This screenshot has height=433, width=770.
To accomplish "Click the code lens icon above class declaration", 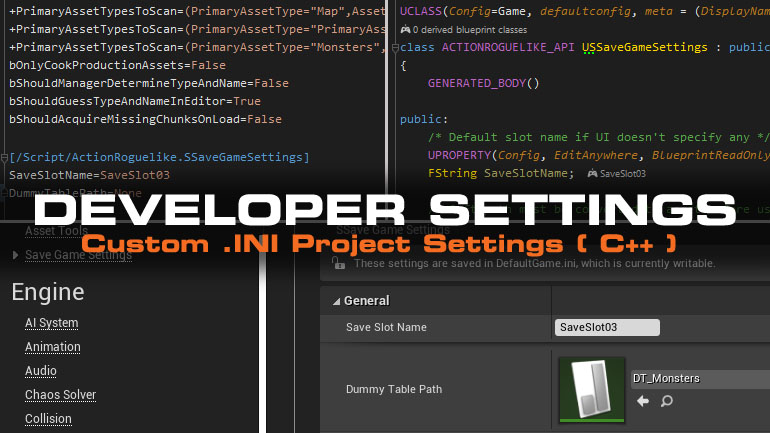I will [405, 30].
